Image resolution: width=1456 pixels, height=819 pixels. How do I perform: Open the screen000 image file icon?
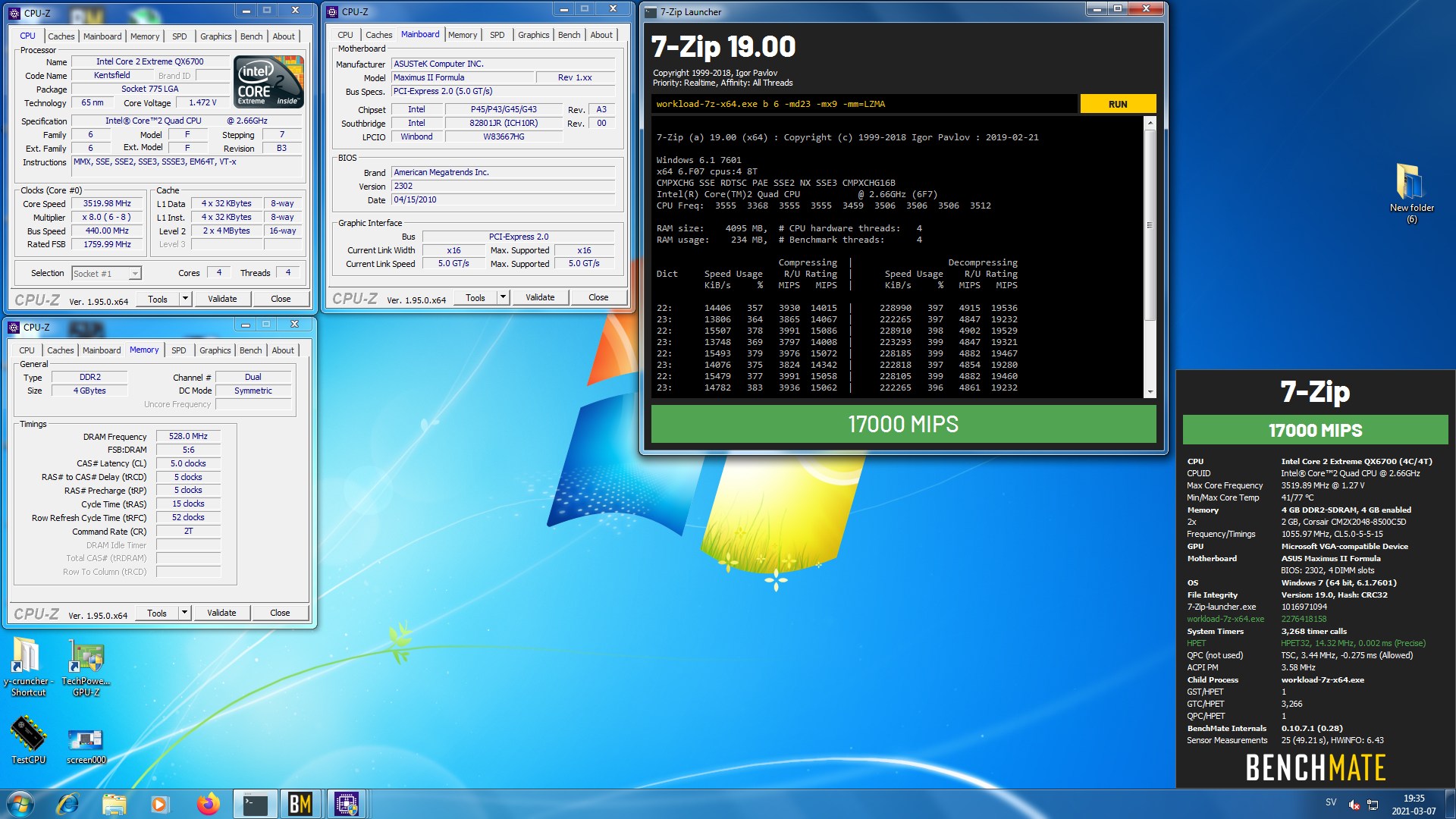point(86,745)
